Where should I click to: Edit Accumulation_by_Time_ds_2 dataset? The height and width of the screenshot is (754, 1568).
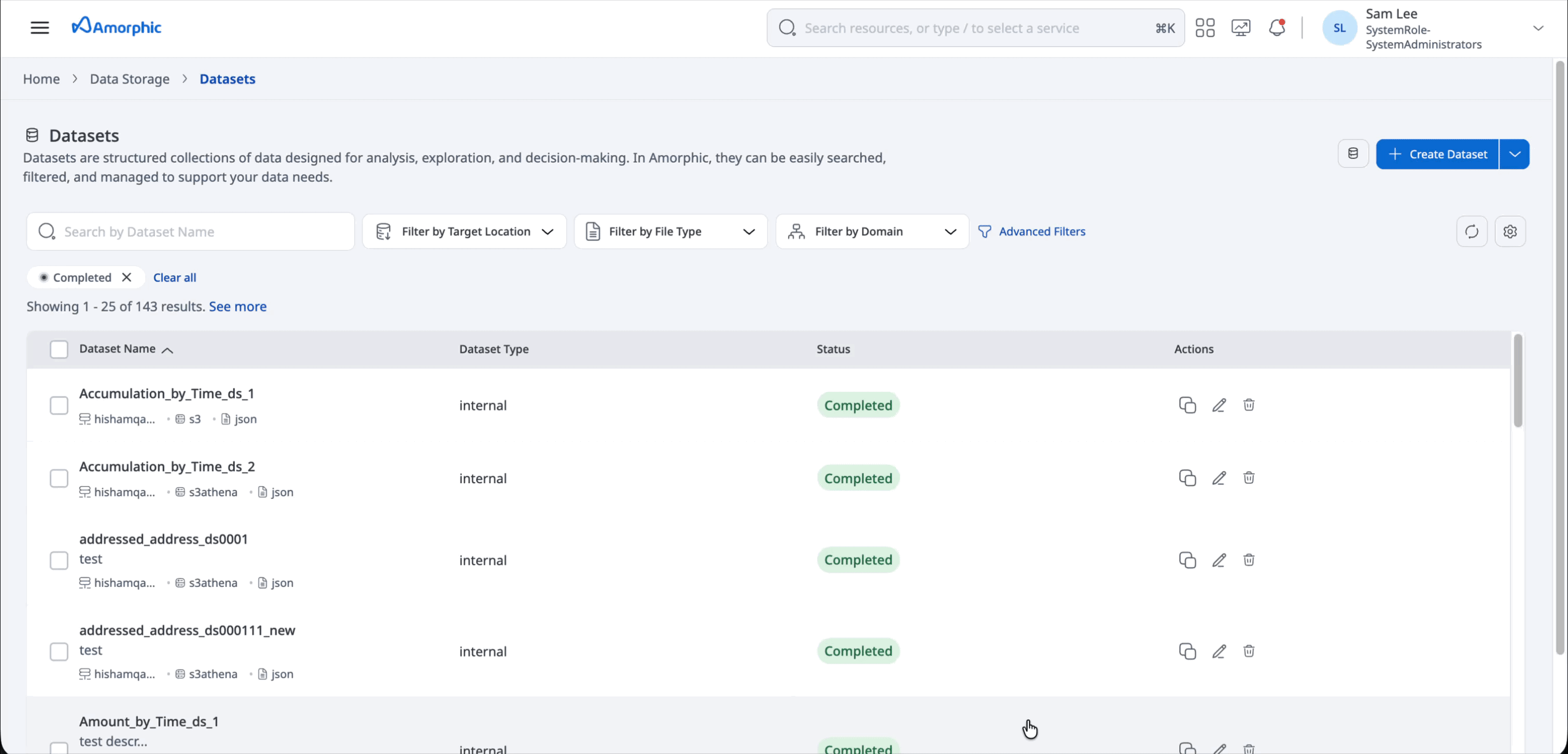click(x=1219, y=478)
